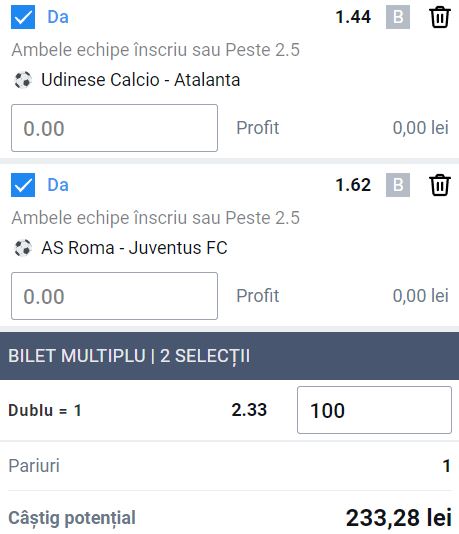The width and height of the screenshot is (459, 534).
Task: Click the football icon beside Udinese Calcio
Action: (23, 80)
